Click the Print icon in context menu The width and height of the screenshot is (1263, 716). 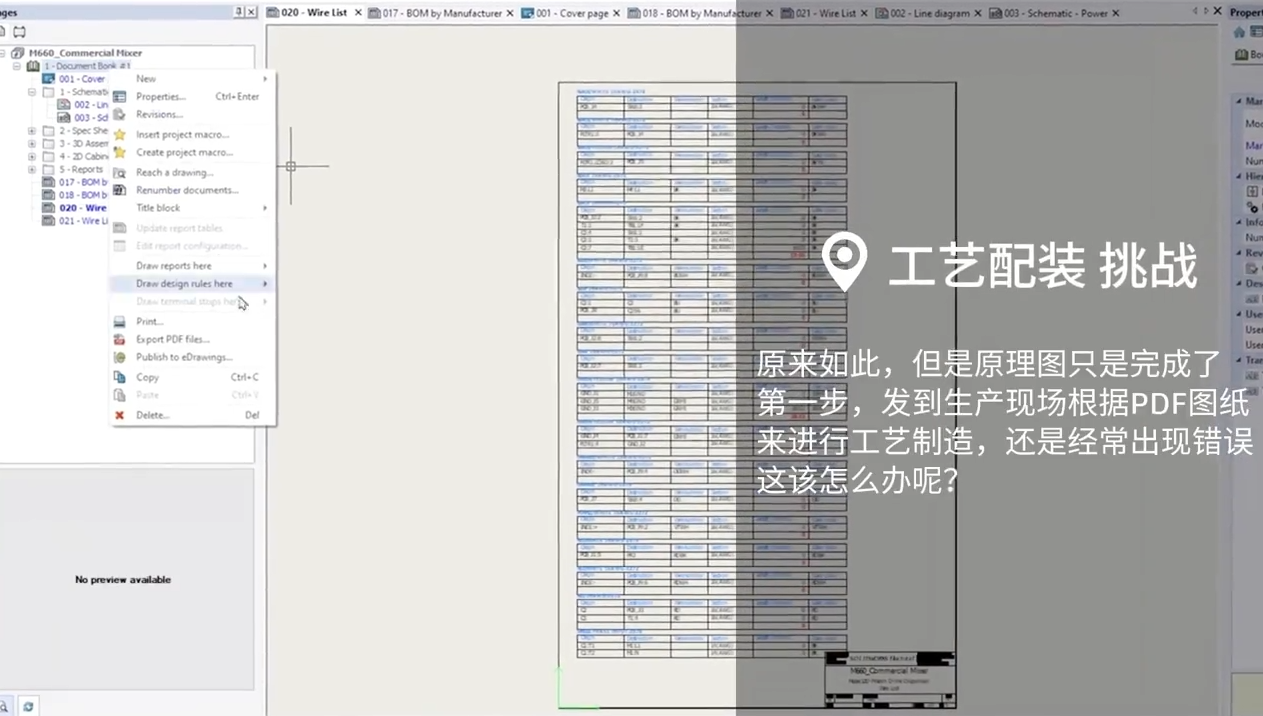click(x=119, y=322)
